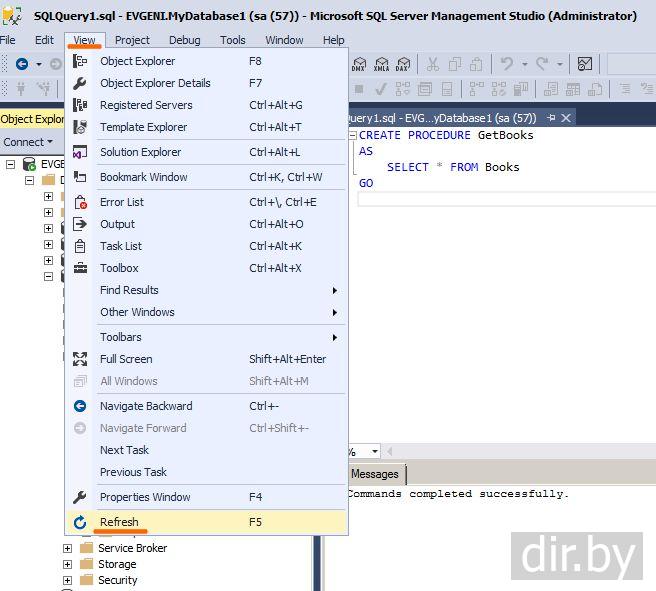Click the Error List menu icon
Viewport: 656px width, 591px height.
[x=79, y=202]
